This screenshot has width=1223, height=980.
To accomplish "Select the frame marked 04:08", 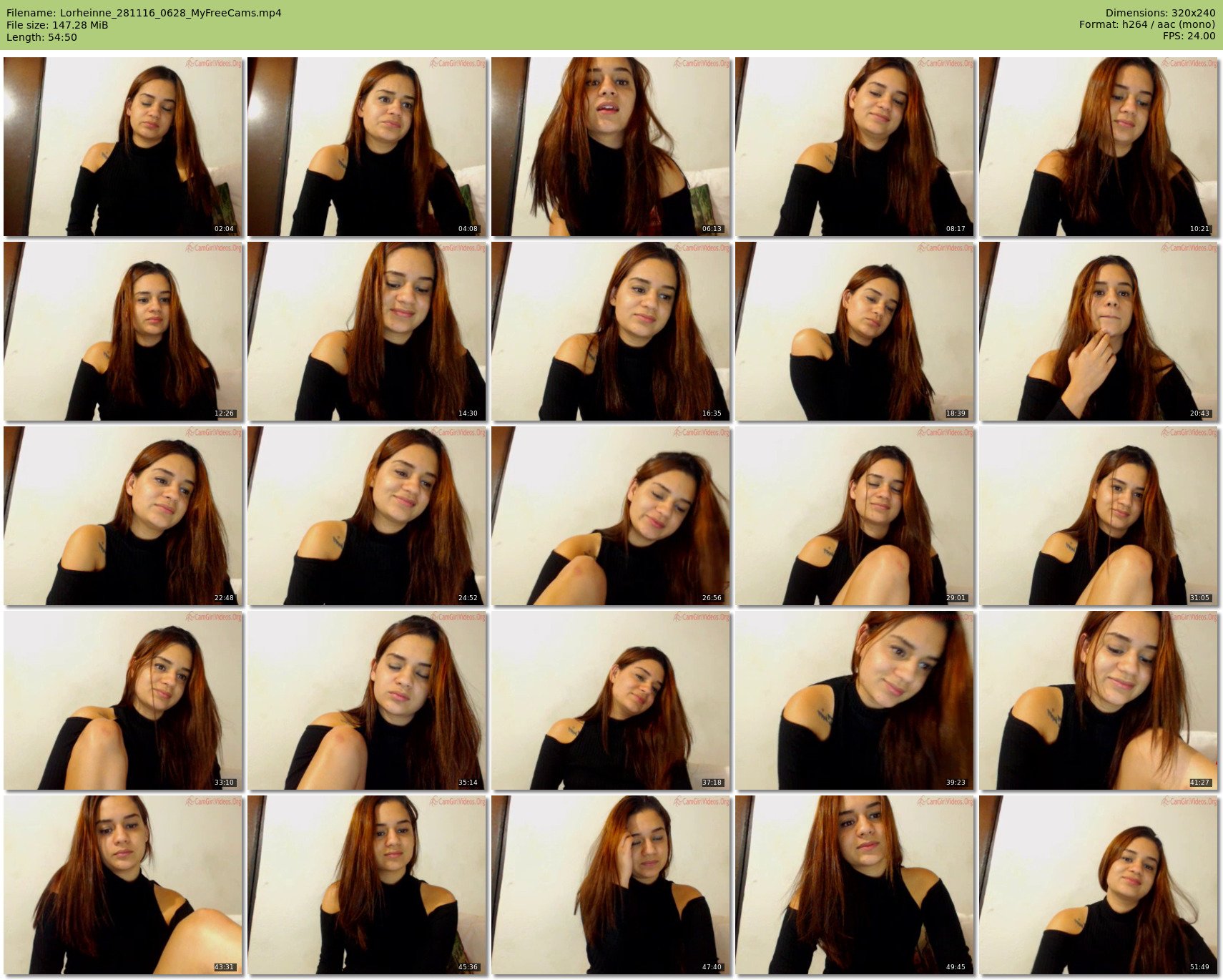I will [x=367, y=147].
